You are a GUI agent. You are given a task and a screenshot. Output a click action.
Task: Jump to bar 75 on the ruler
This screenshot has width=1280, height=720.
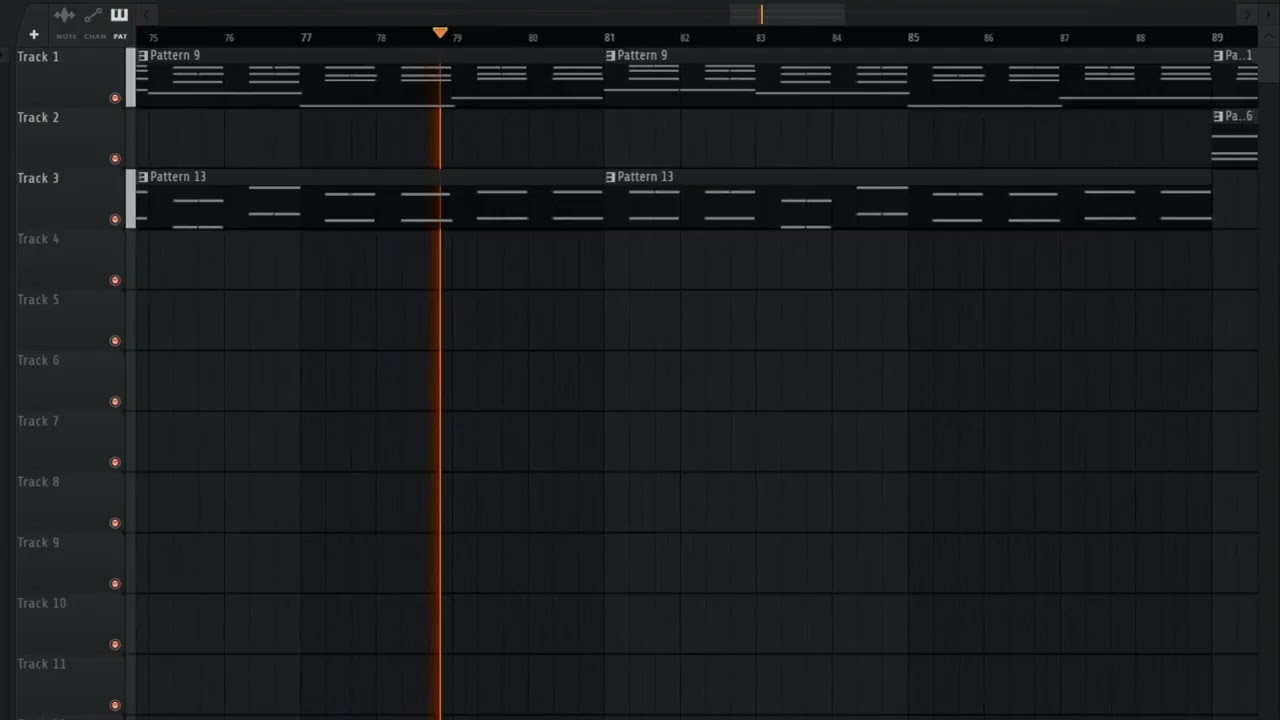pyautogui.click(x=153, y=38)
